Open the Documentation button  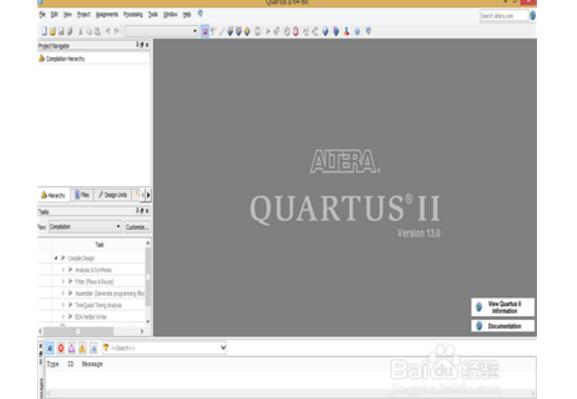tap(503, 326)
